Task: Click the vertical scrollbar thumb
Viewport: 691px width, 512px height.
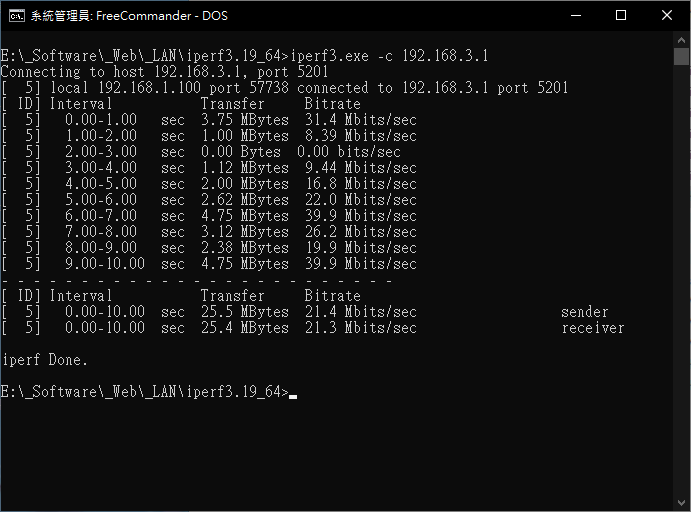Action: [681, 56]
